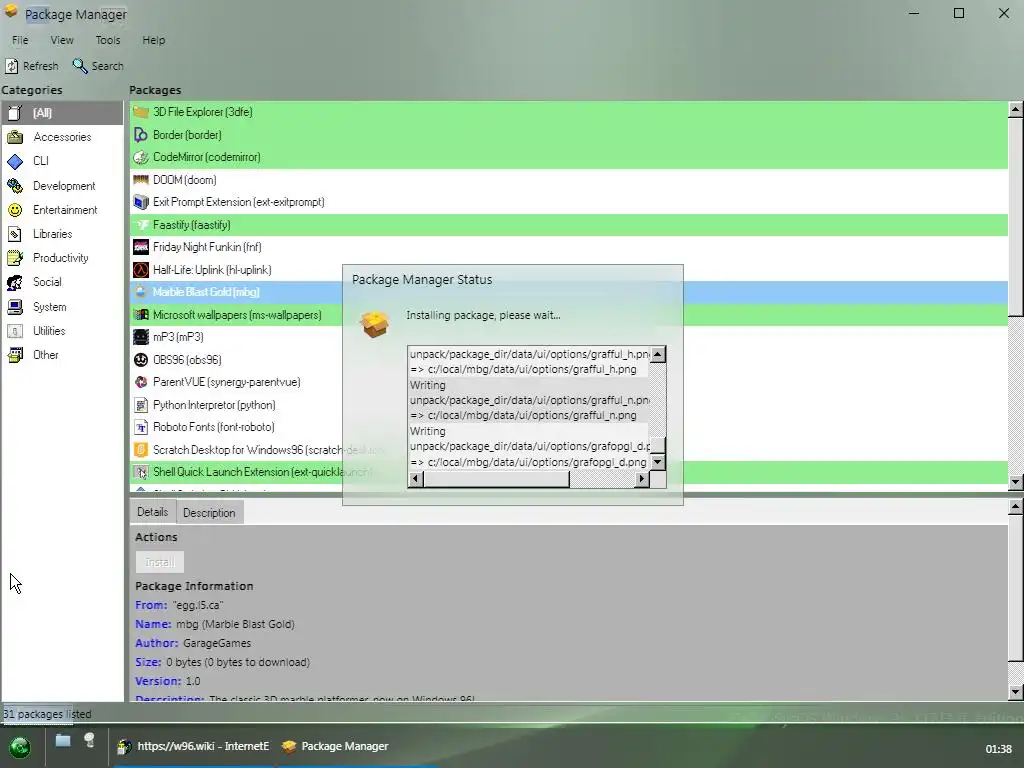This screenshot has width=1024, height=768.
Task: Switch to the w96.wiki InternetE taskbar window
Action: point(192,746)
